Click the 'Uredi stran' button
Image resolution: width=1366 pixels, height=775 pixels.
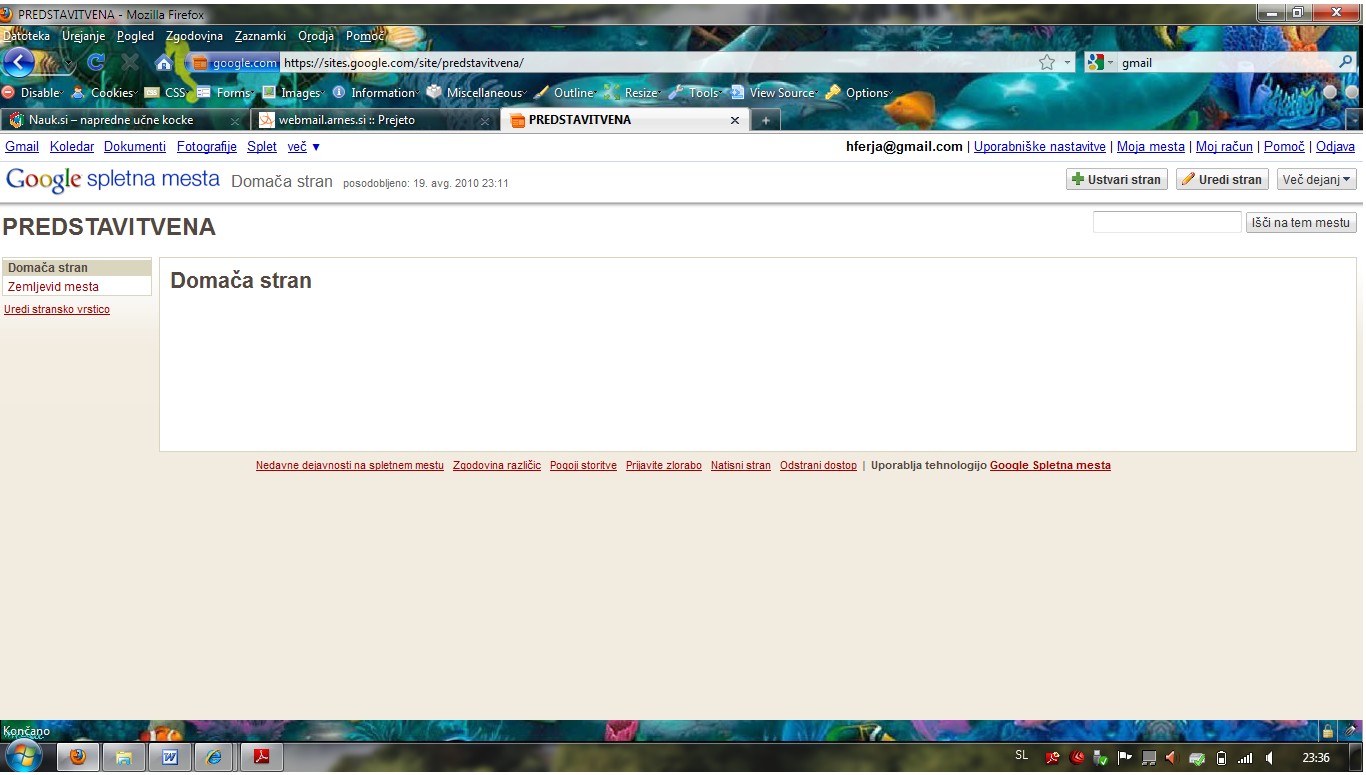pos(1222,180)
